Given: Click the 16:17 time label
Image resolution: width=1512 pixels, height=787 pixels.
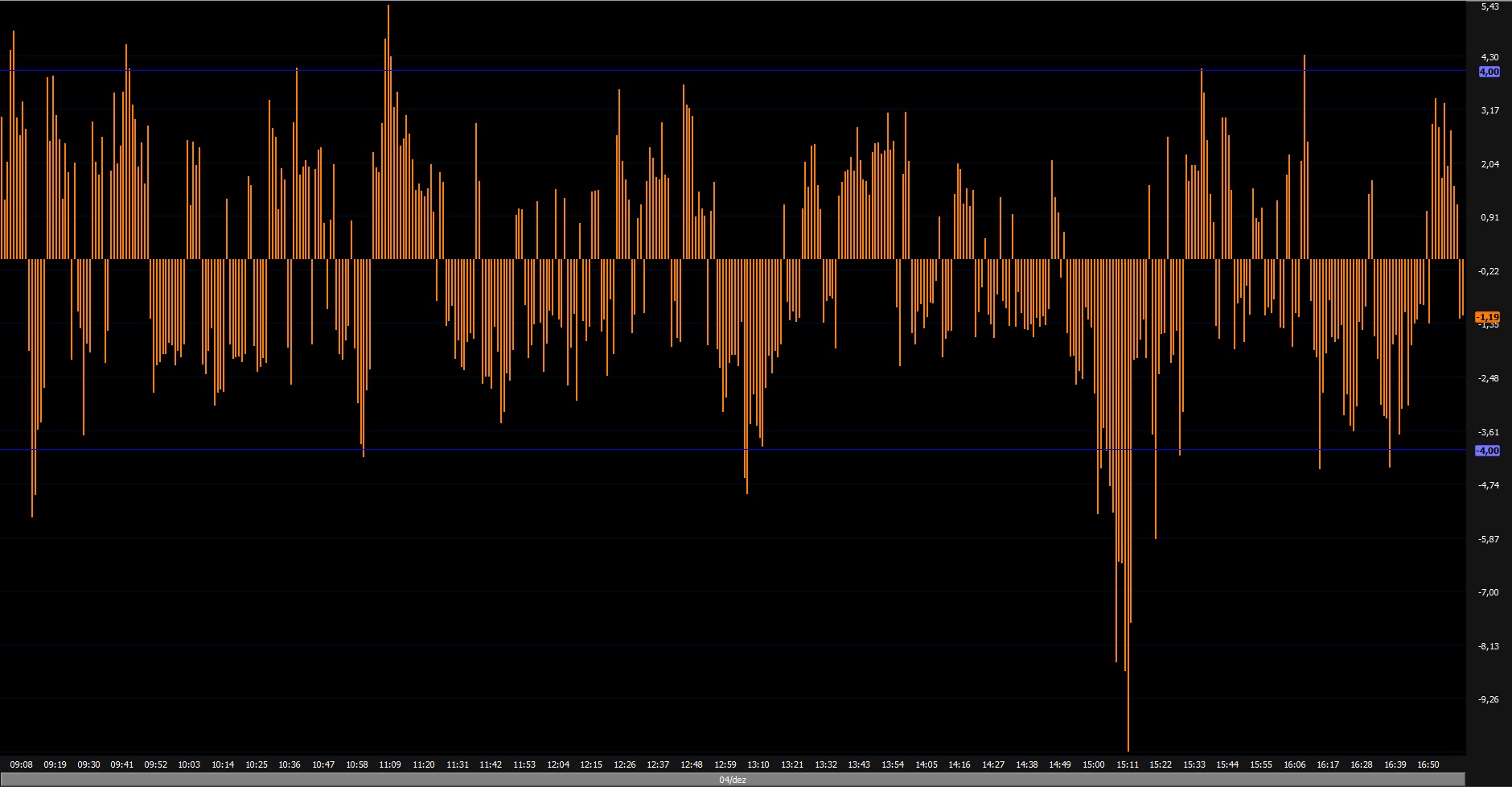Looking at the screenshot, I should pos(1328,764).
